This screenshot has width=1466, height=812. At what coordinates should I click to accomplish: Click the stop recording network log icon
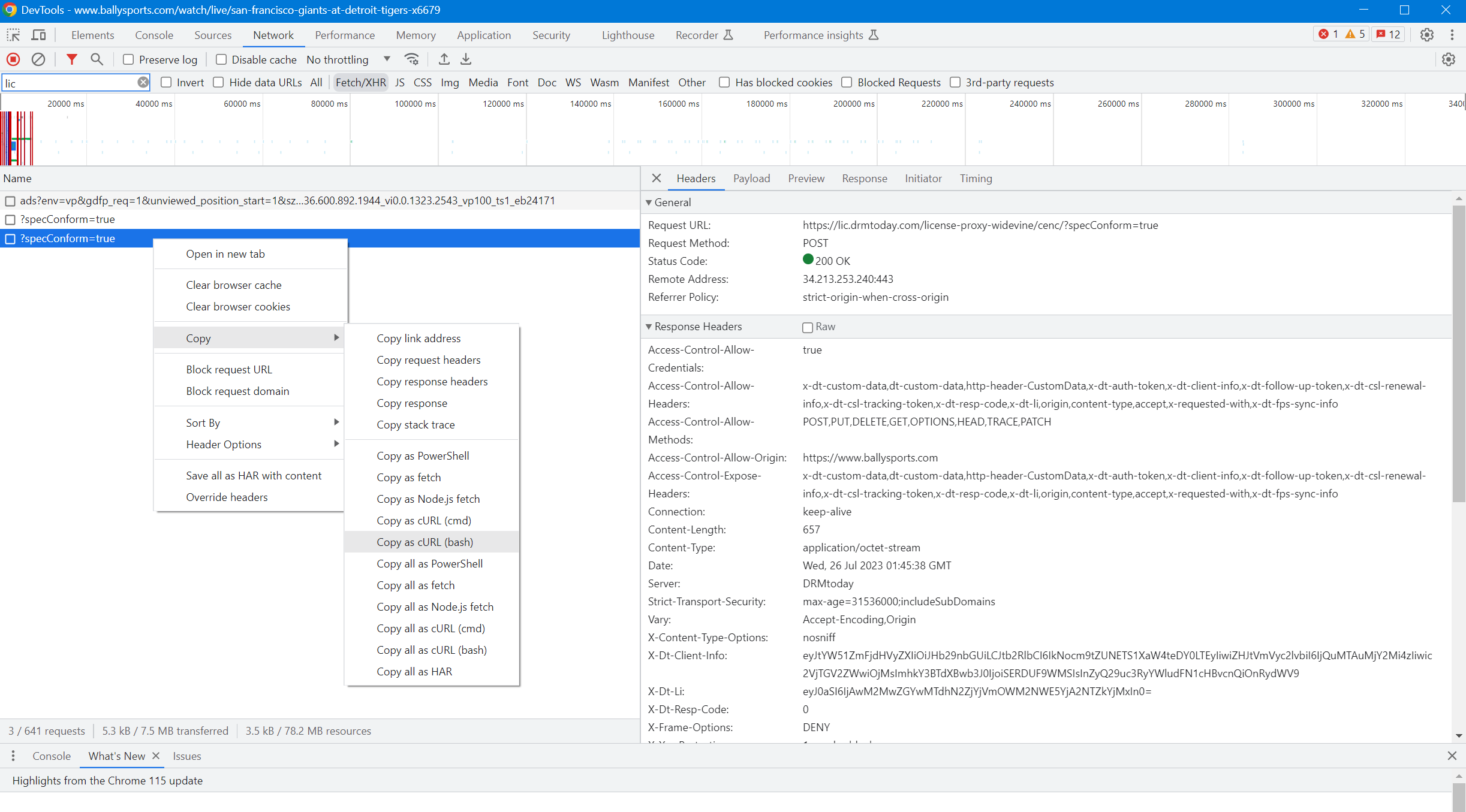click(13, 59)
